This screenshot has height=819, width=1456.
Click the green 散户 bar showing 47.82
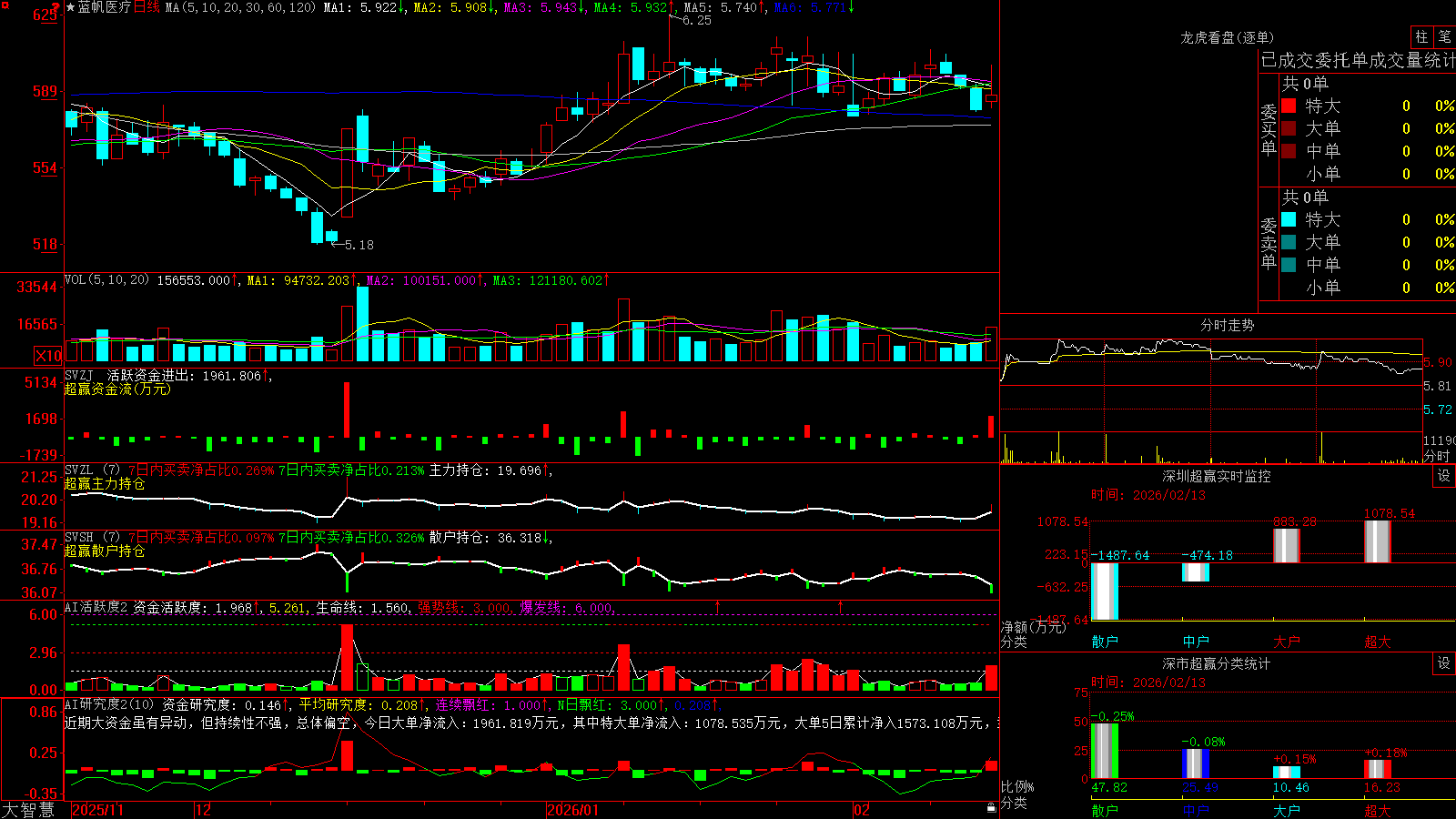pos(1105,751)
